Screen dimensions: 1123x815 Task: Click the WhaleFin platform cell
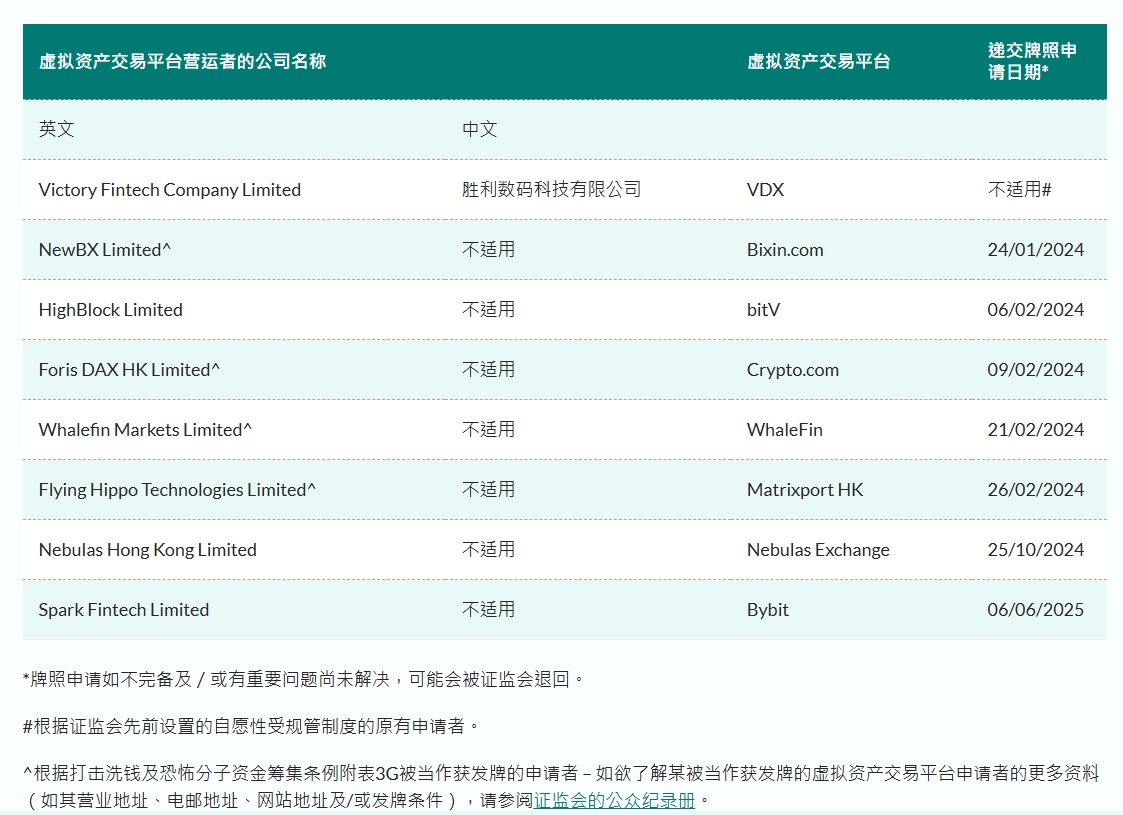(x=785, y=430)
